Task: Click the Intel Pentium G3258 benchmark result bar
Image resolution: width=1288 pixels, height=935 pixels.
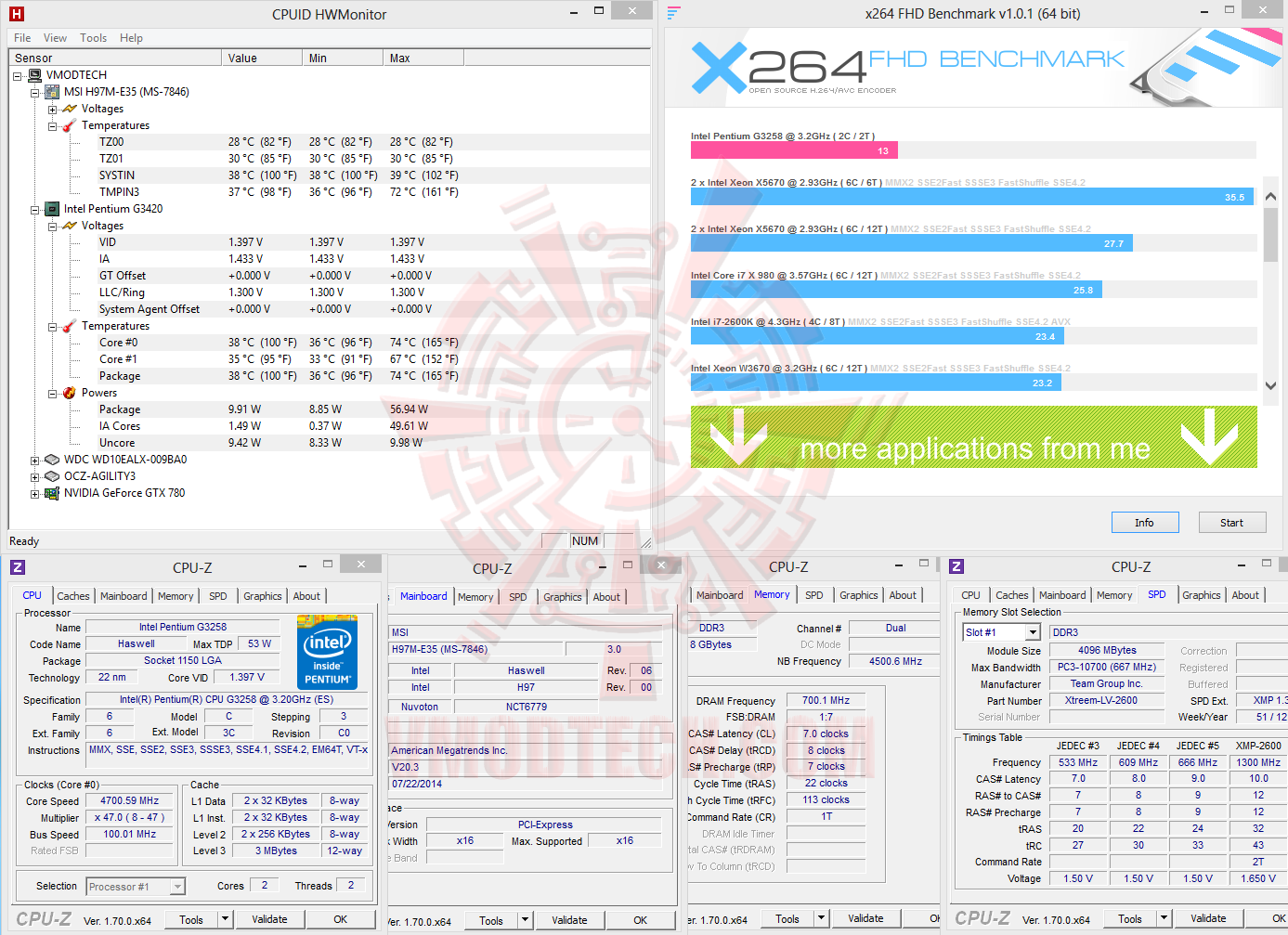Action: [794, 150]
